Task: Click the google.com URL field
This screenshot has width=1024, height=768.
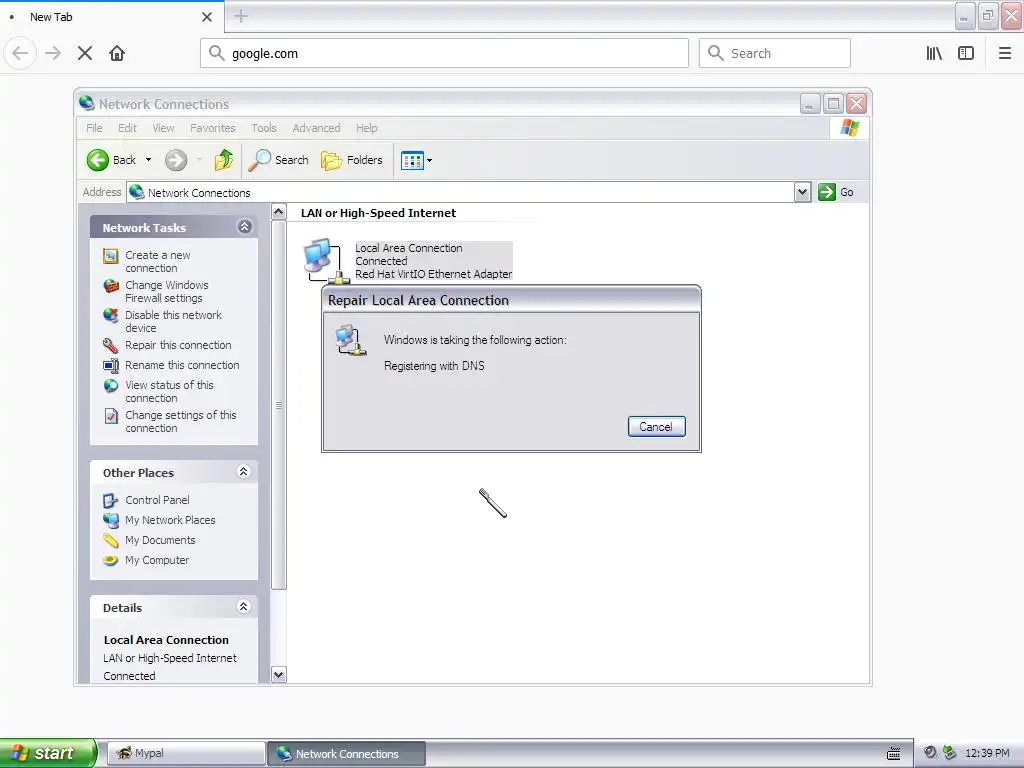Action: pos(444,53)
